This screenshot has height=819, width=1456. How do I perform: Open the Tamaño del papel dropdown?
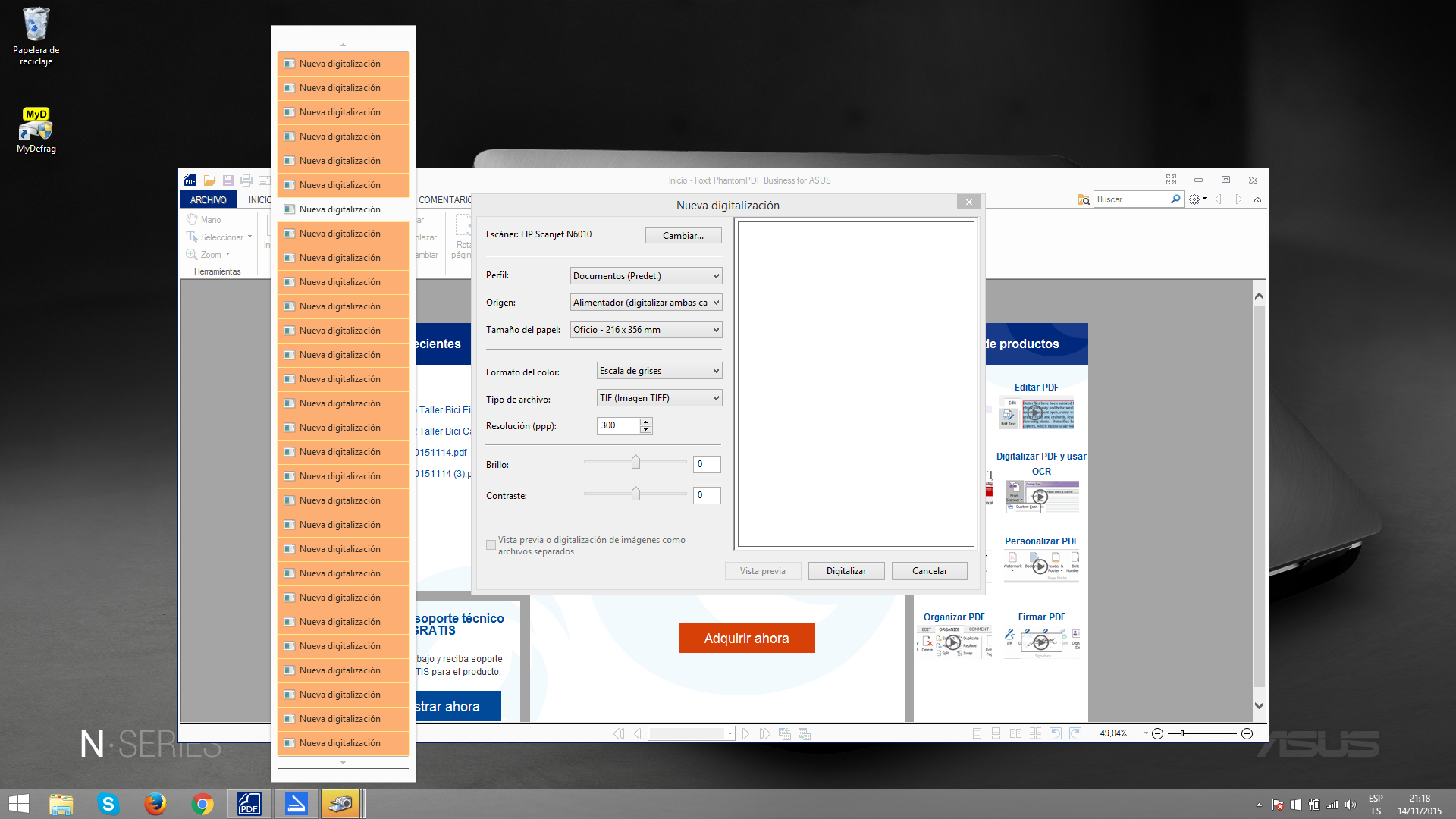click(x=645, y=330)
